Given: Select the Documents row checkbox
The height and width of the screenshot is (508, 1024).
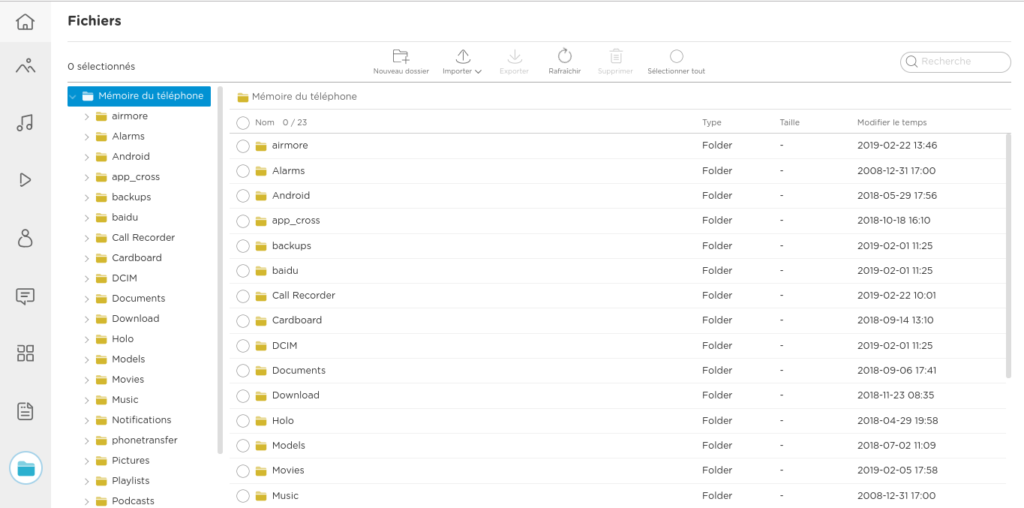Looking at the screenshot, I should pos(243,371).
